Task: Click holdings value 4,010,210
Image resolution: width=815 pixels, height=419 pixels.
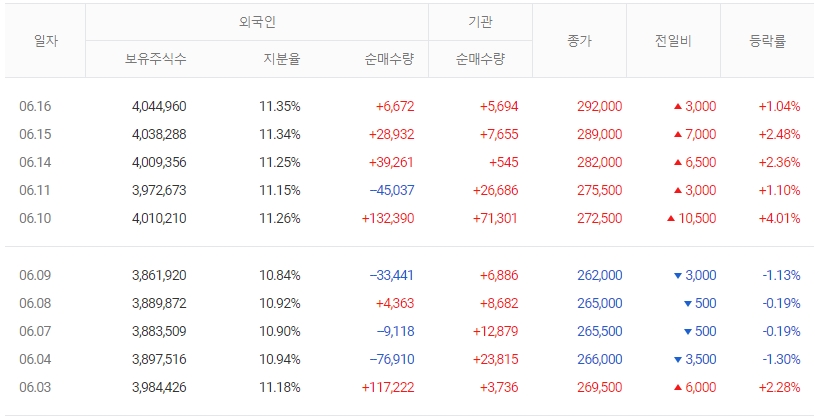Action: pos(159,218)
